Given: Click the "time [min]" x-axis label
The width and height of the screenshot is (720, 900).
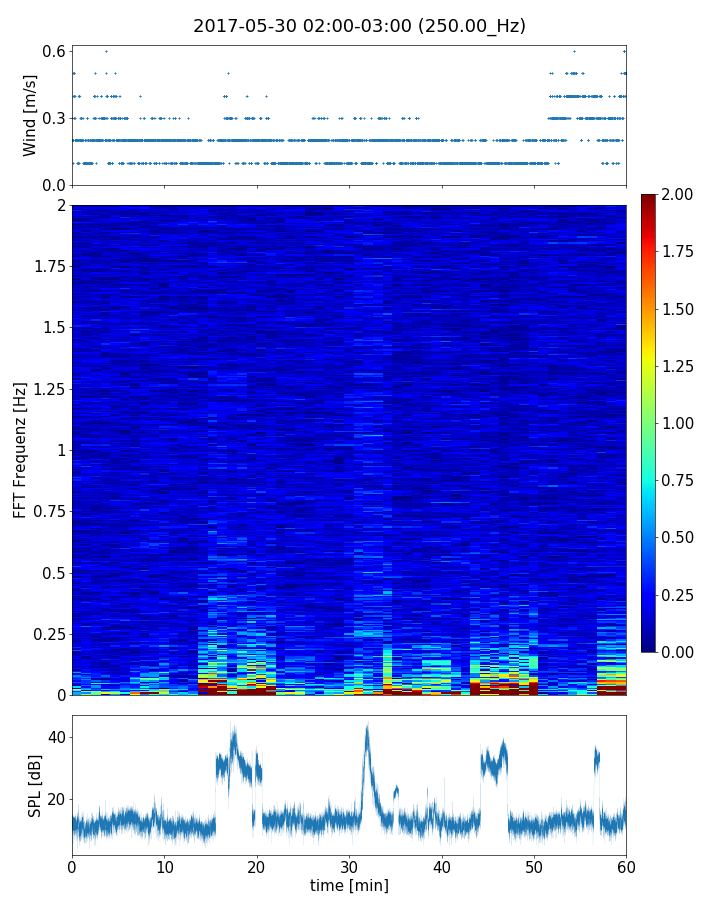Looking at the screenshot, I should point(349,885).
